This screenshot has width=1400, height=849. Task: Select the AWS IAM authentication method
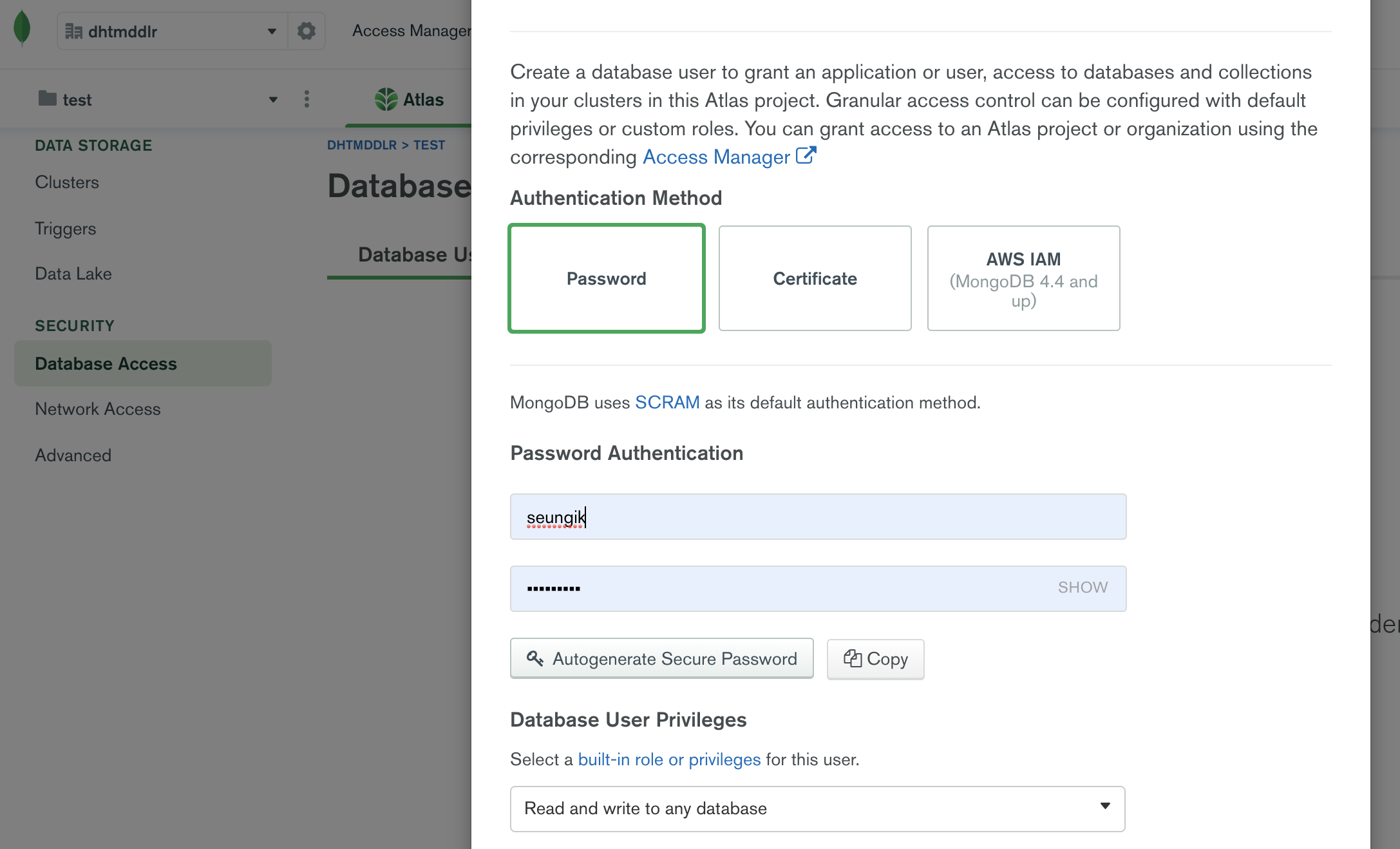1023,278
